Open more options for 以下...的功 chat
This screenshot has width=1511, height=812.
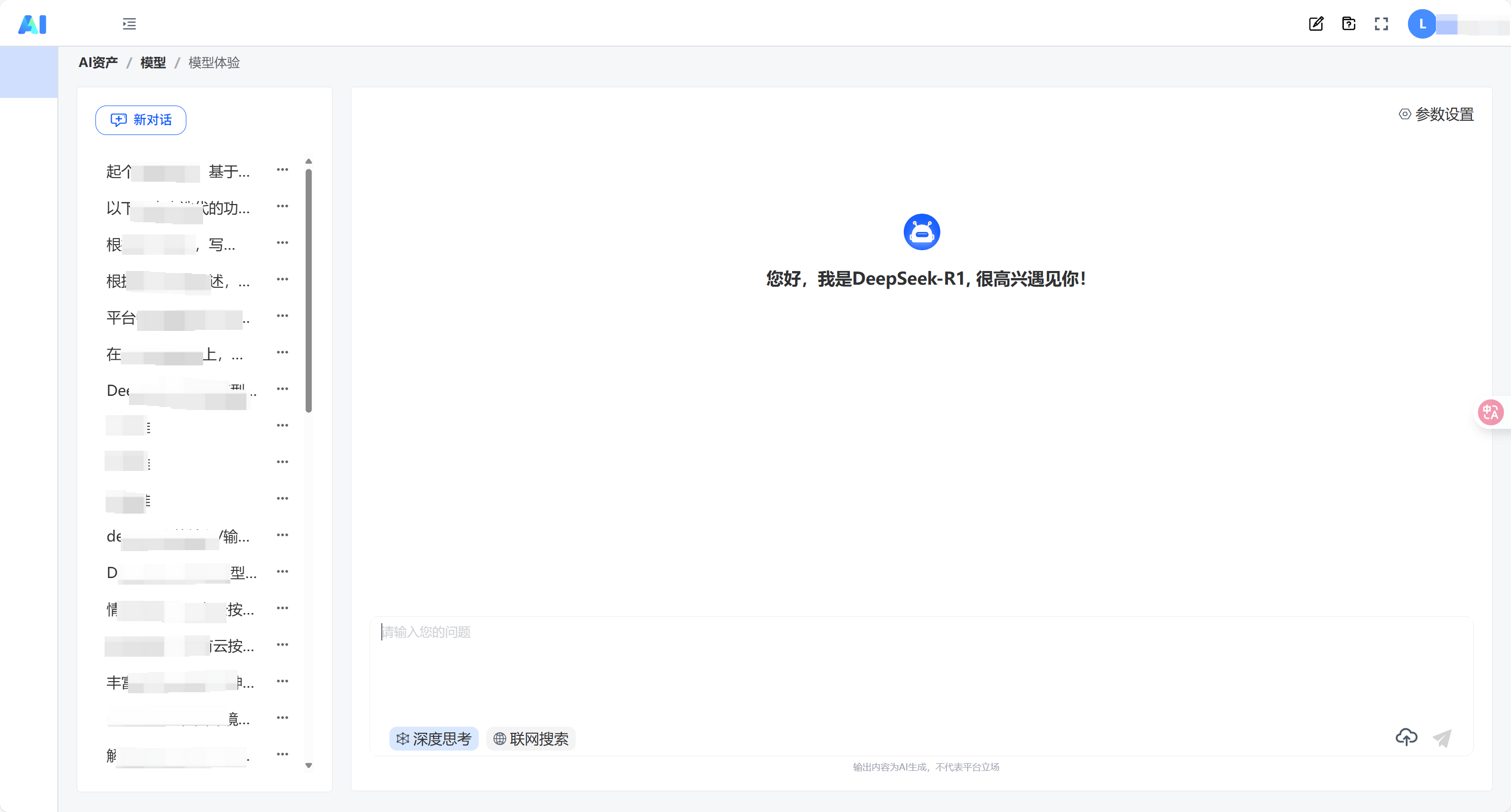click(x=282, y=207)
